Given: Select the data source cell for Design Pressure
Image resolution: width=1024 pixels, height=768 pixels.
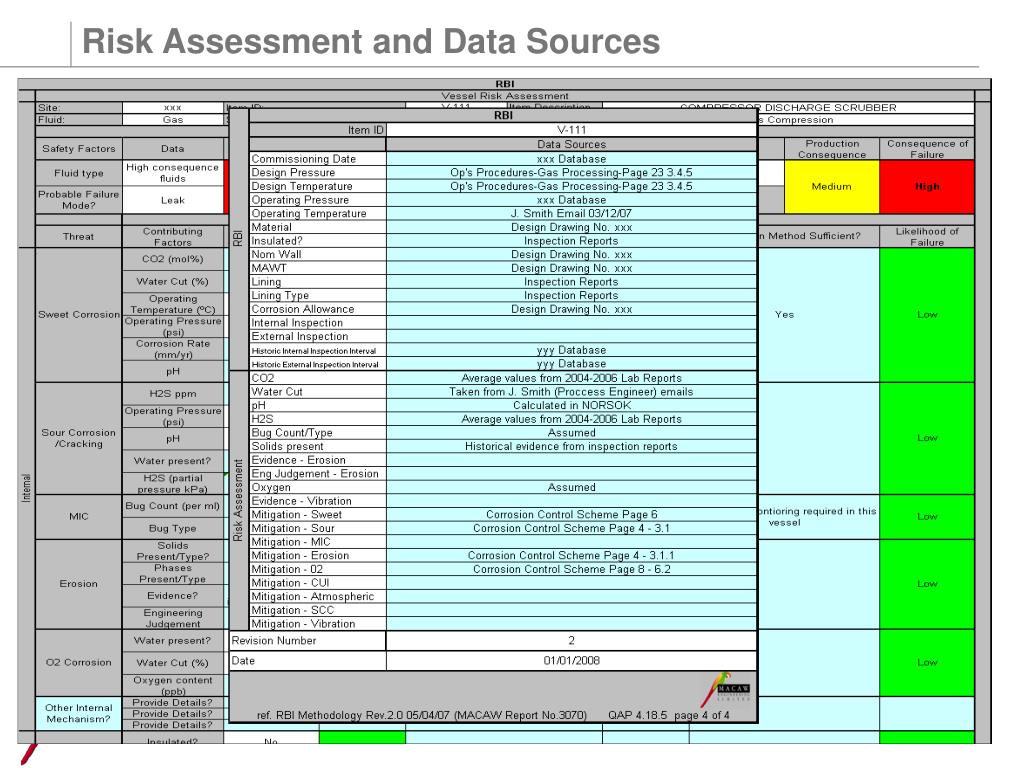Looking at the screenshot, I should pos(571,172).
